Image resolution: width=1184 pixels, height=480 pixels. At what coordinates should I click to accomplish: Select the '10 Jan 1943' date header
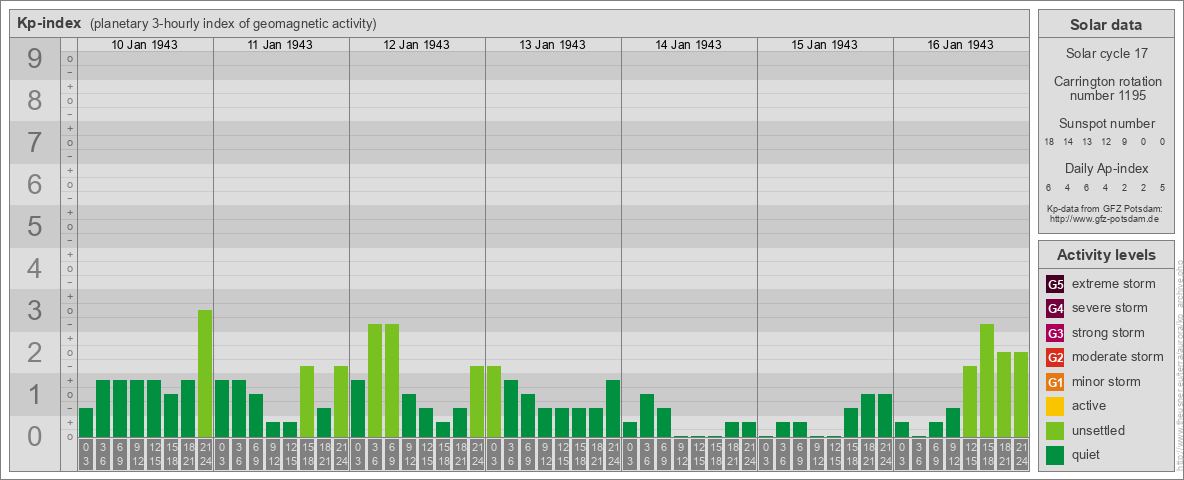144,45
